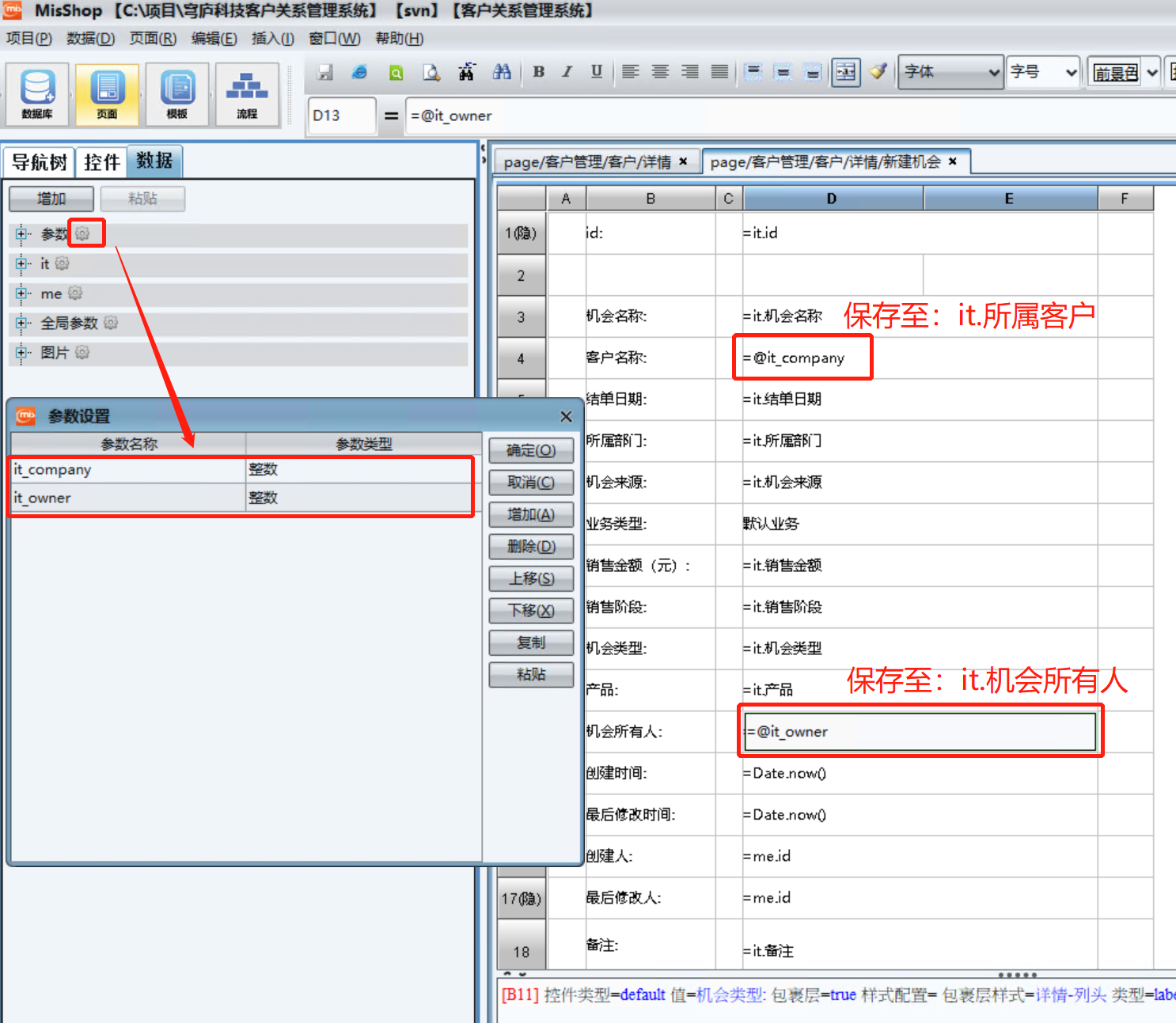Toggle underline formatting
The image size is (1176, 1023).
(597, 72)
